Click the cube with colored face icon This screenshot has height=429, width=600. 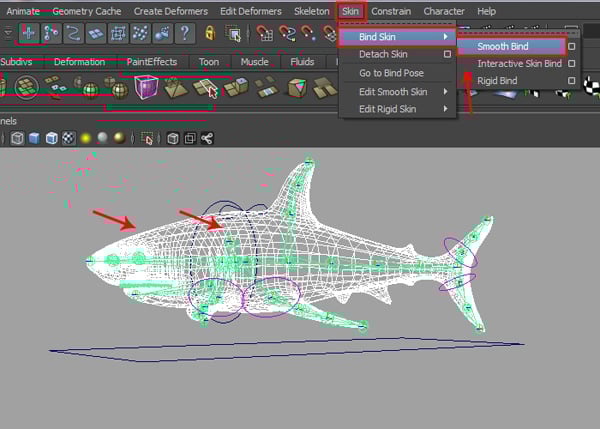coord(297,88)
